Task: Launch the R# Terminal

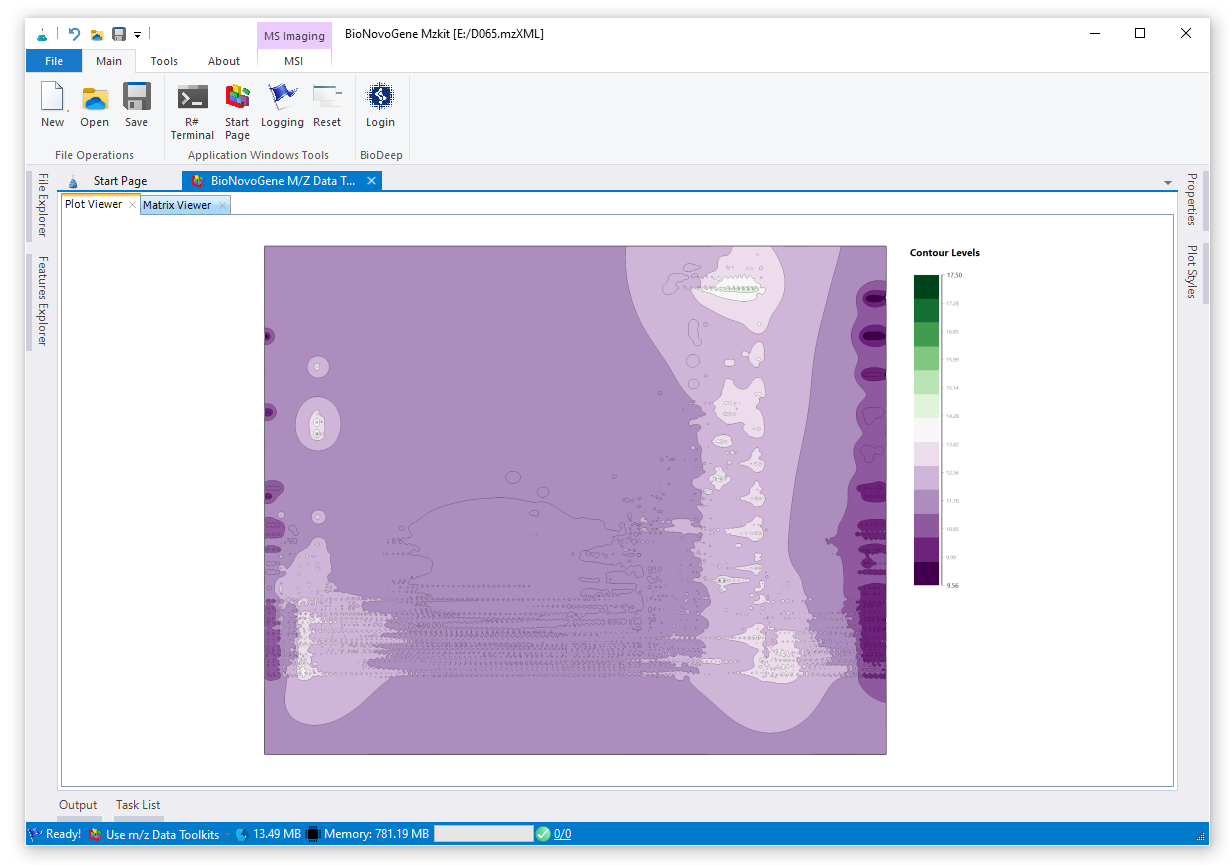Action: (192, 98)
